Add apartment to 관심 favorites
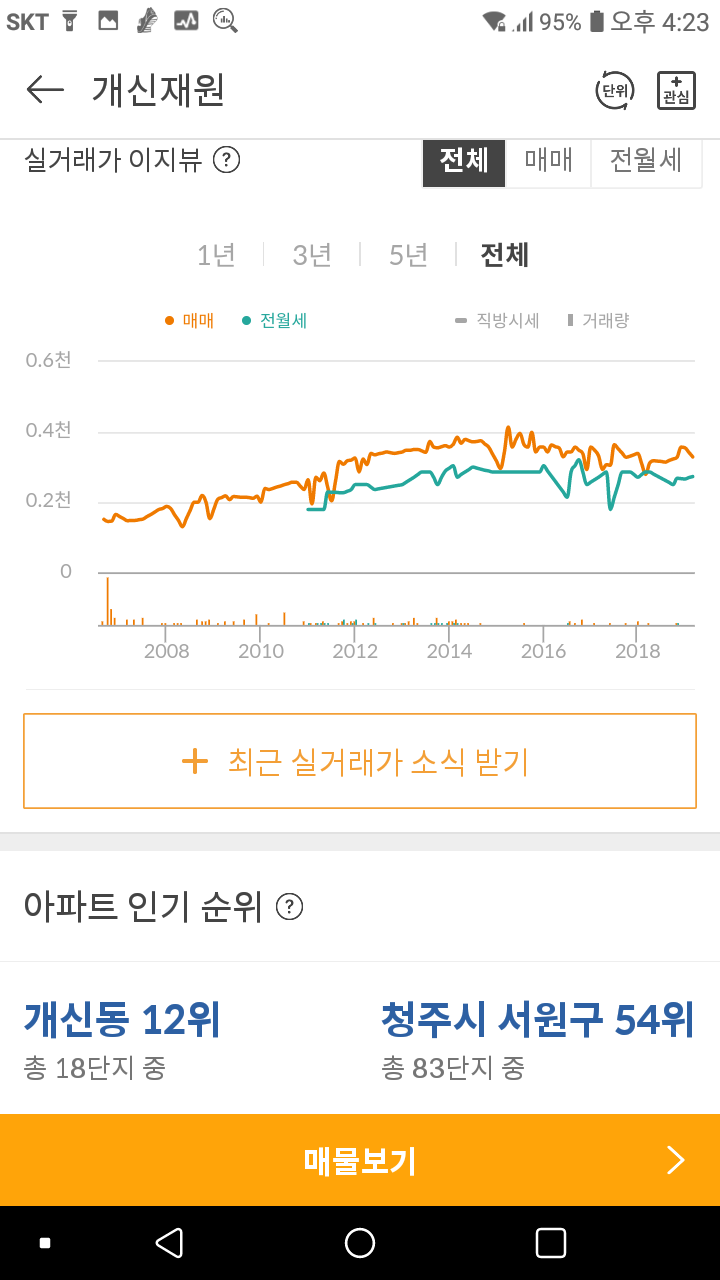The height and width of the screenshot is (1280, 720). coord(676,90)
